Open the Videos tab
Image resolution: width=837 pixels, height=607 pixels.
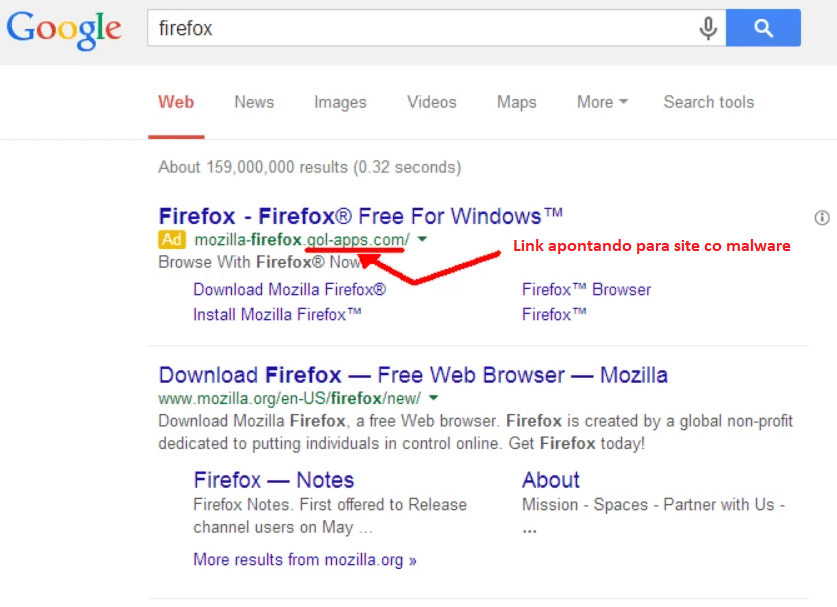coord(431,102)
